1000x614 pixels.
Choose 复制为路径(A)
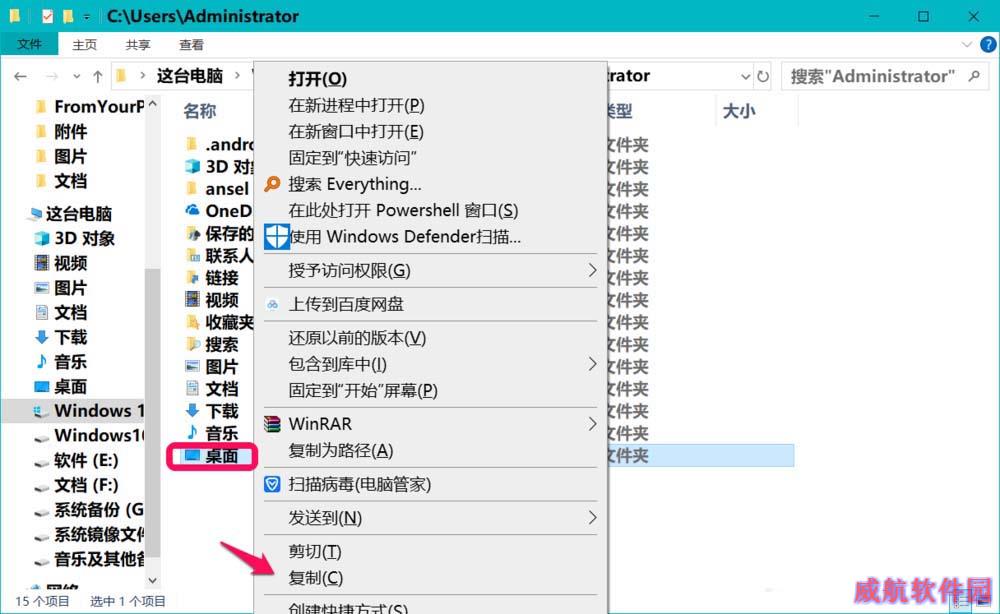point(341,451)
